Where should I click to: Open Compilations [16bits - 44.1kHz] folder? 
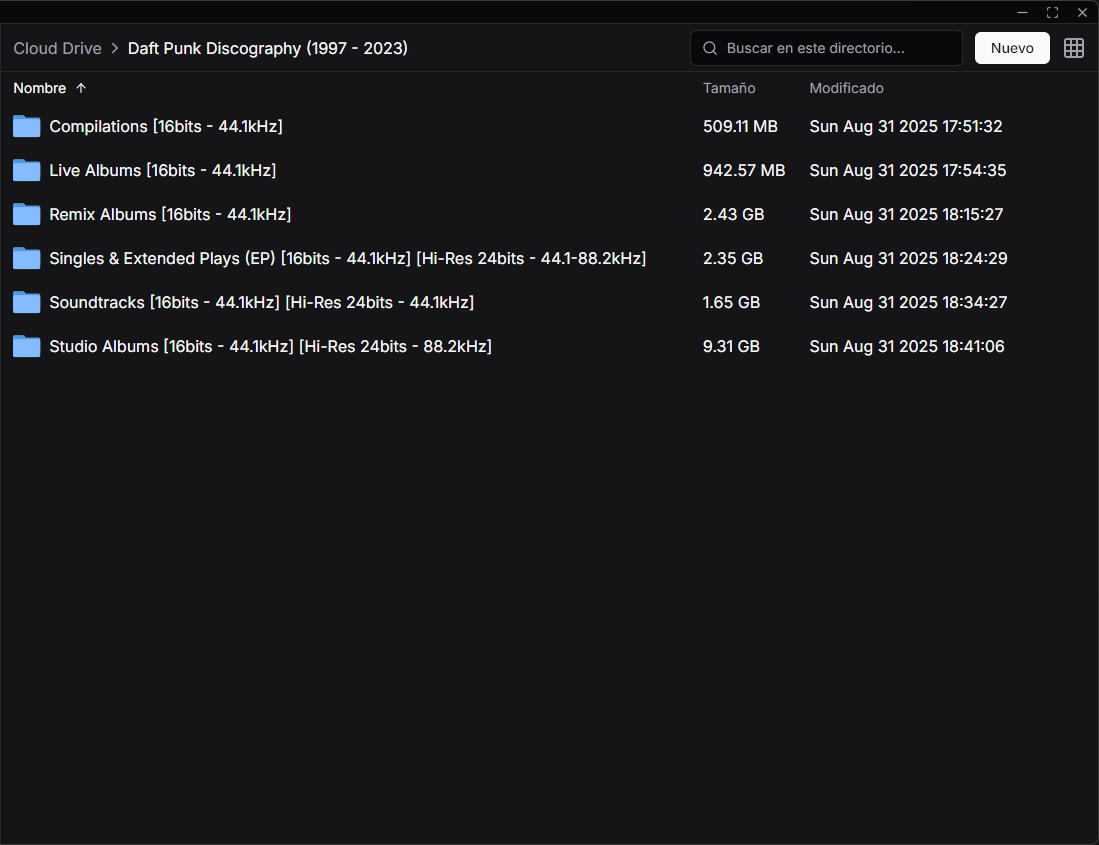pyautogui.click(x=166, y=126)
